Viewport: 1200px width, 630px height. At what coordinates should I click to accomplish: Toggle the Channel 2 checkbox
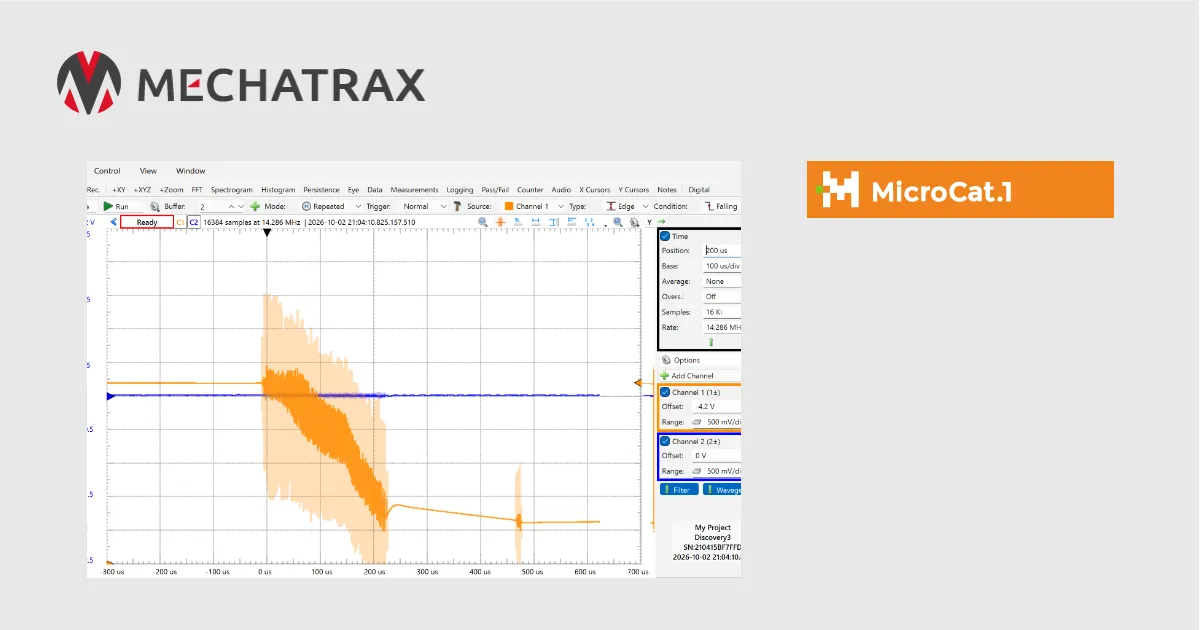665,441
